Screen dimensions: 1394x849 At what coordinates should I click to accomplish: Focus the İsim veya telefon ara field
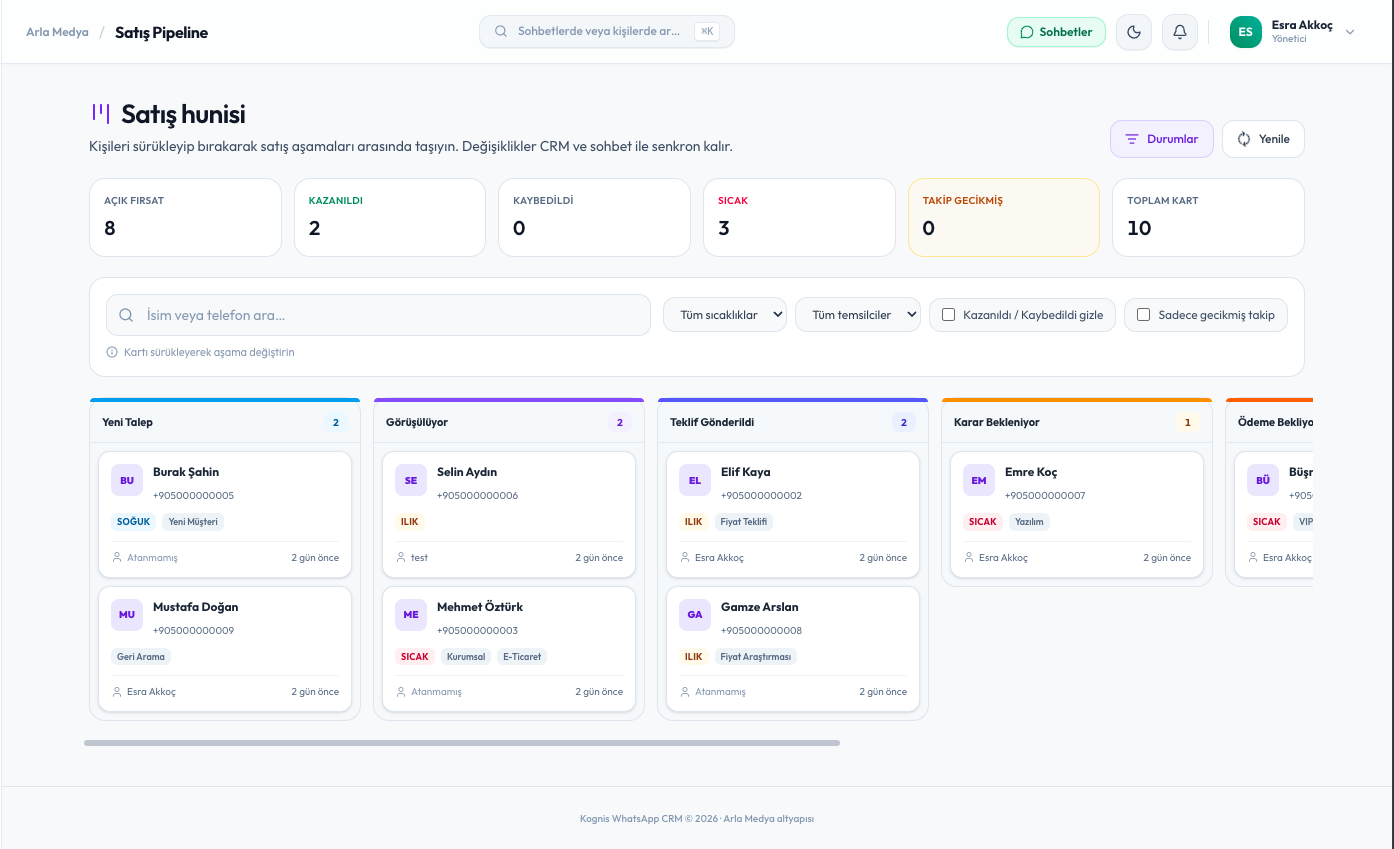point(378,315)
